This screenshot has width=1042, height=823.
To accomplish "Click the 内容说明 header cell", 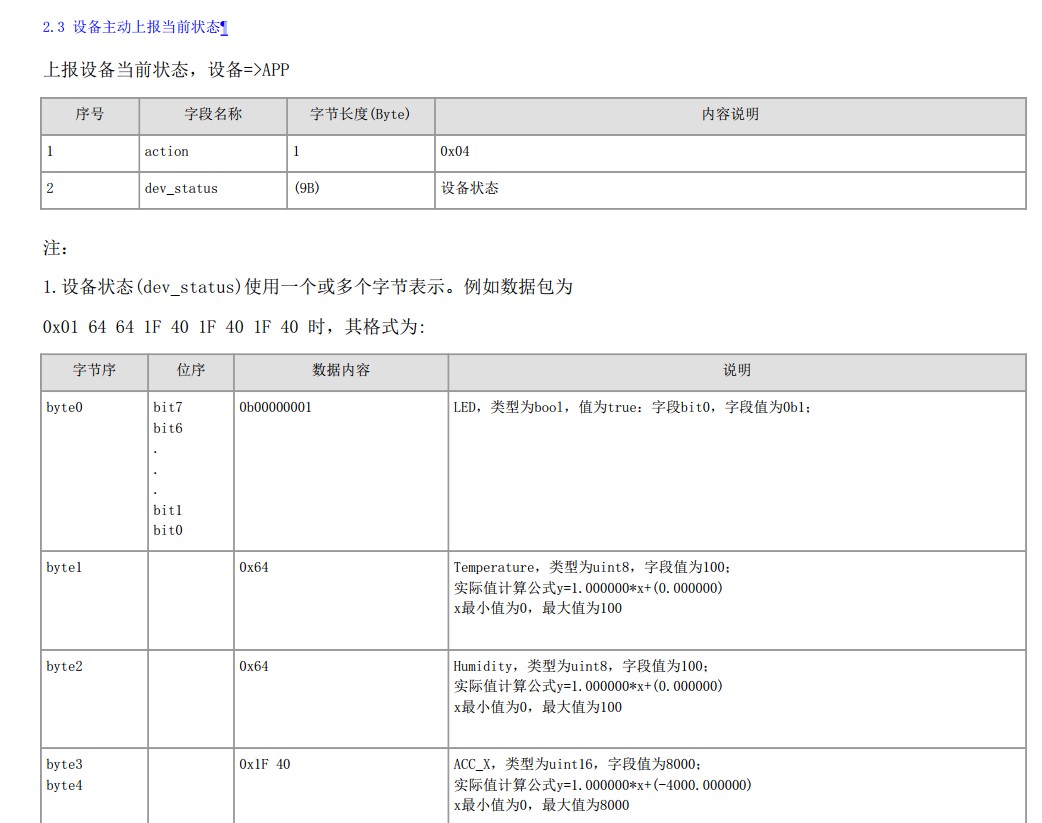I will (x=730, y=114).
